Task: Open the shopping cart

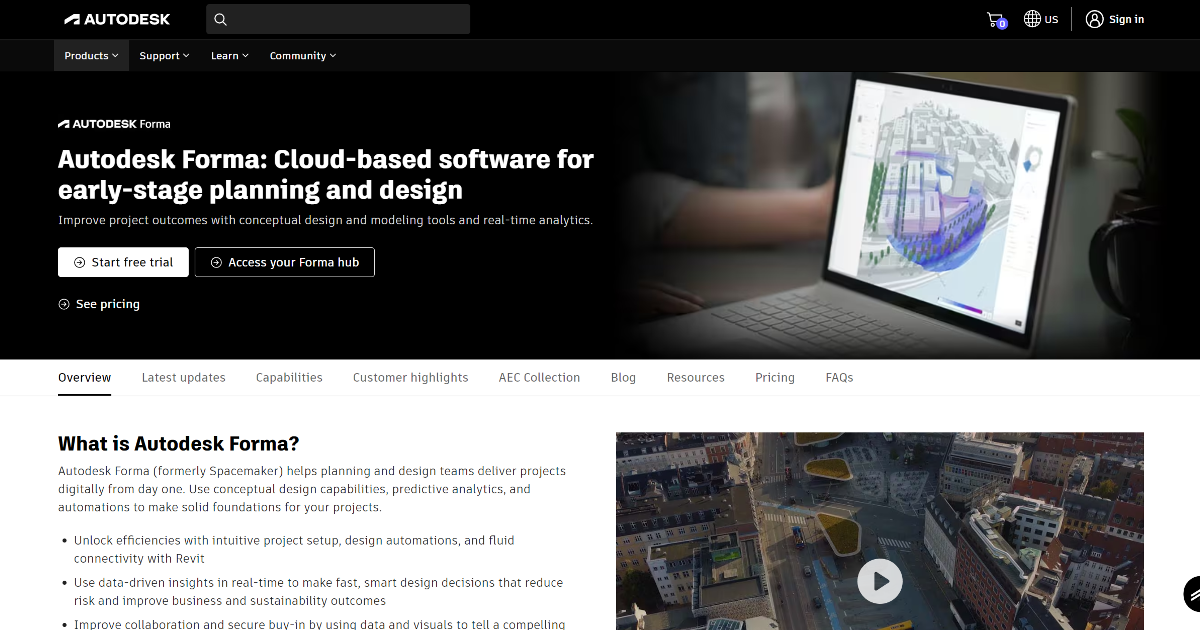Action: [994, 18]
